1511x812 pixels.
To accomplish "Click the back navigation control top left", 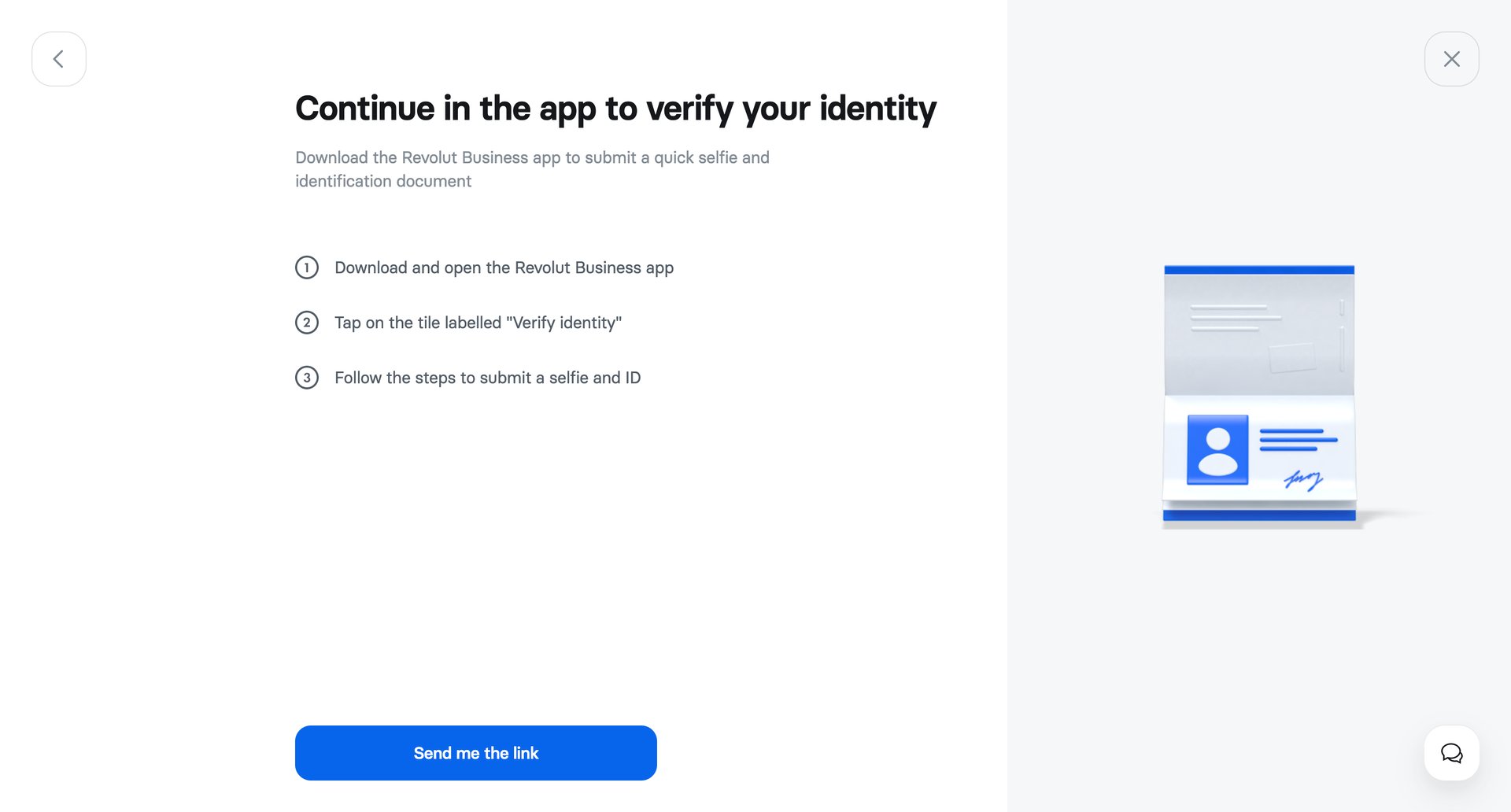I will [58, 58].
